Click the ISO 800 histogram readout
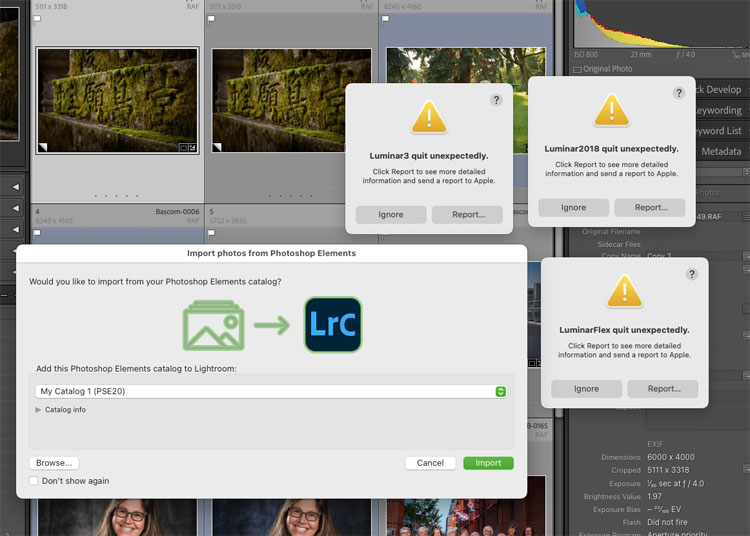The image size is (750, 536). click(x=586, y=55)
